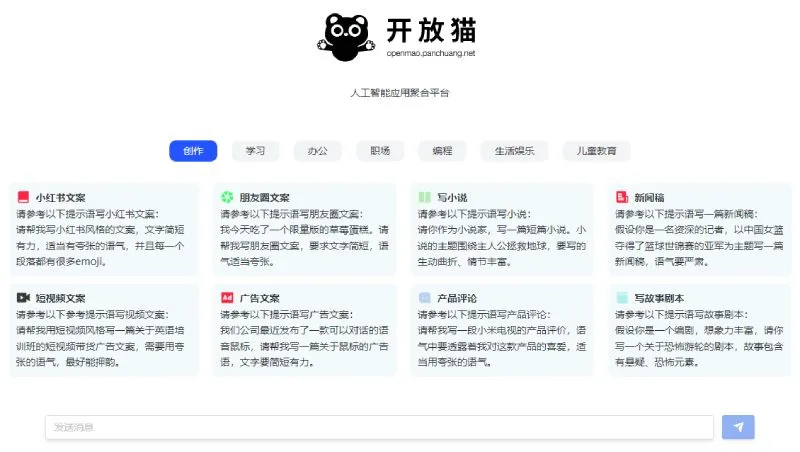Click the blue 产品评论 chat icon
800x452 pixels.
point(424,297)
